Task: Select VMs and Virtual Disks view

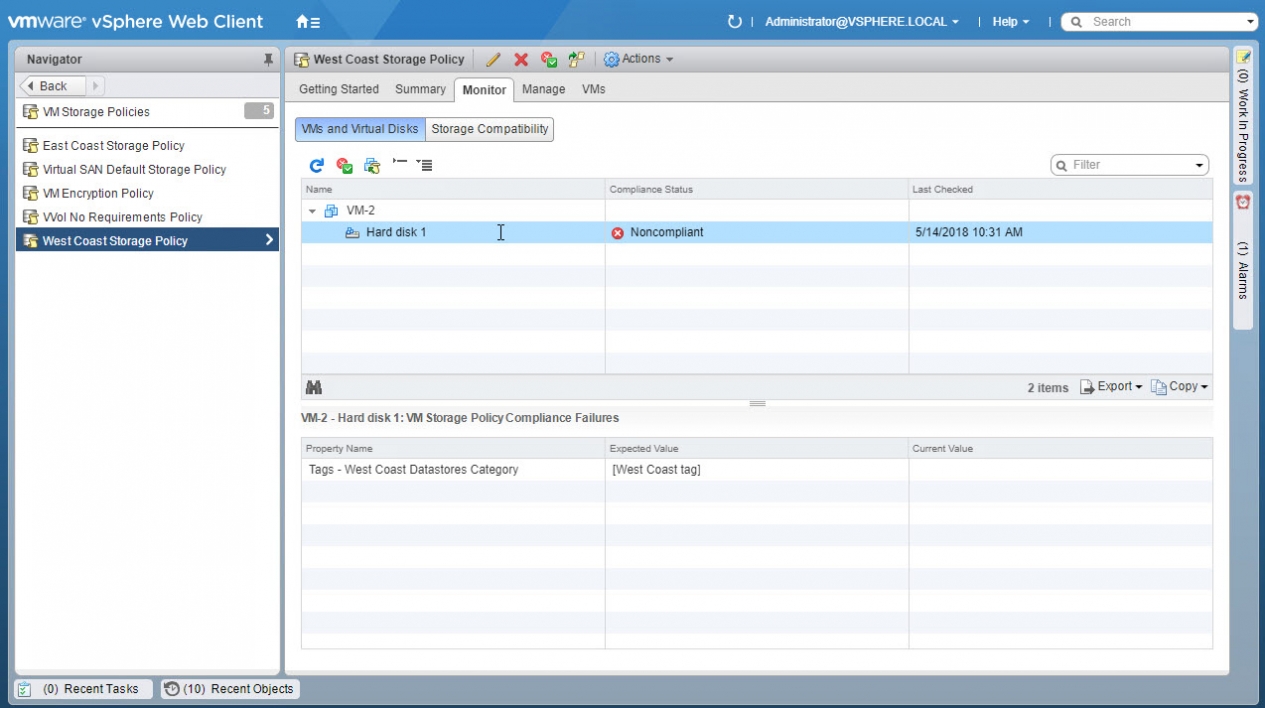Action: pos(360,129)
